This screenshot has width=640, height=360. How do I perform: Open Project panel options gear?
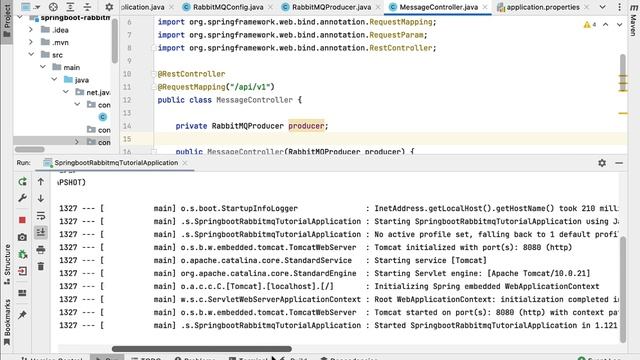(x=109, y=7)
